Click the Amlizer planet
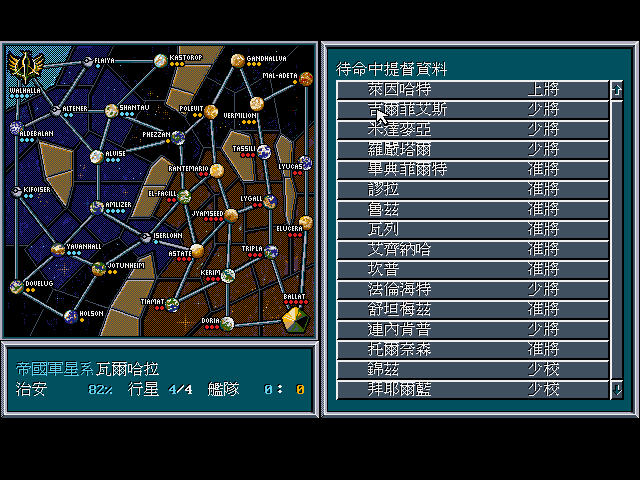Screen dimensions: 640x480 coord(97,207)
